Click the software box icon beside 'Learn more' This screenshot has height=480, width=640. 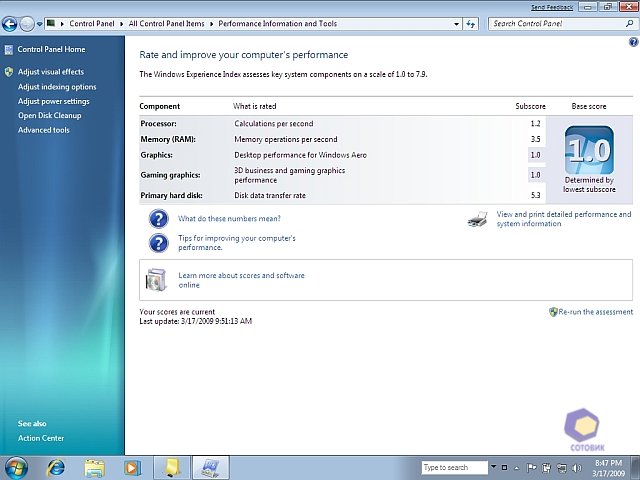(x=157, y=280)
